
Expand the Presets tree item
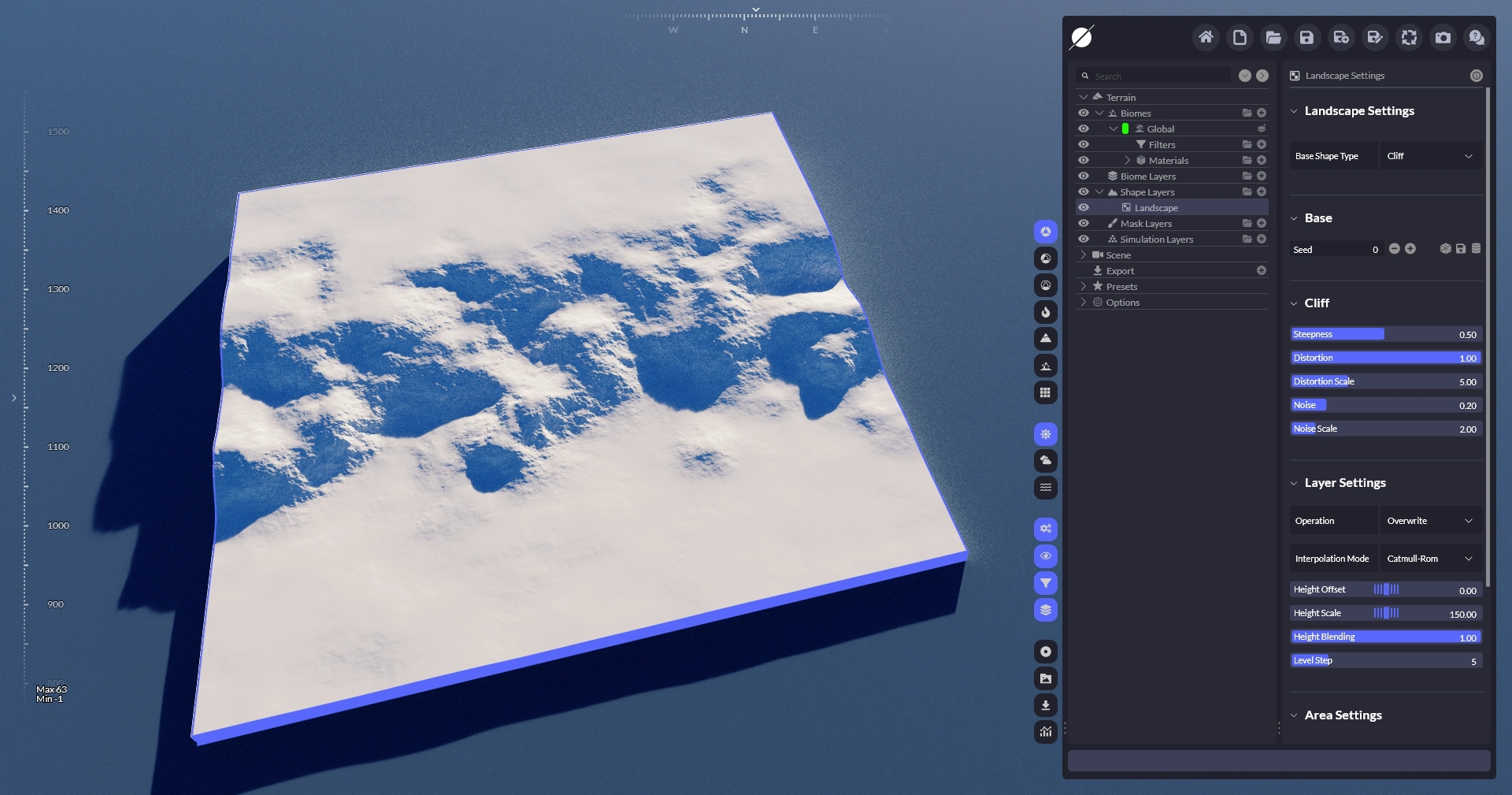click(x=1084, y=287)
